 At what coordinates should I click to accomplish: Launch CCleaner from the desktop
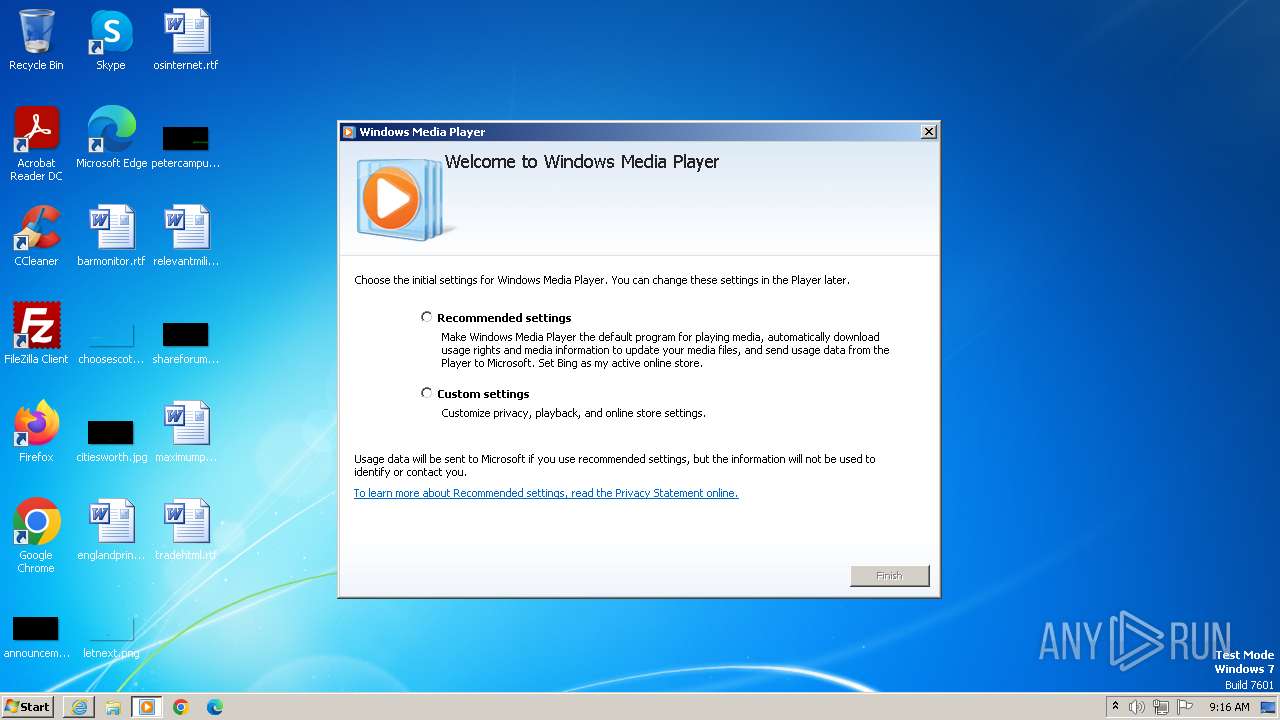(x=36, y=237)
